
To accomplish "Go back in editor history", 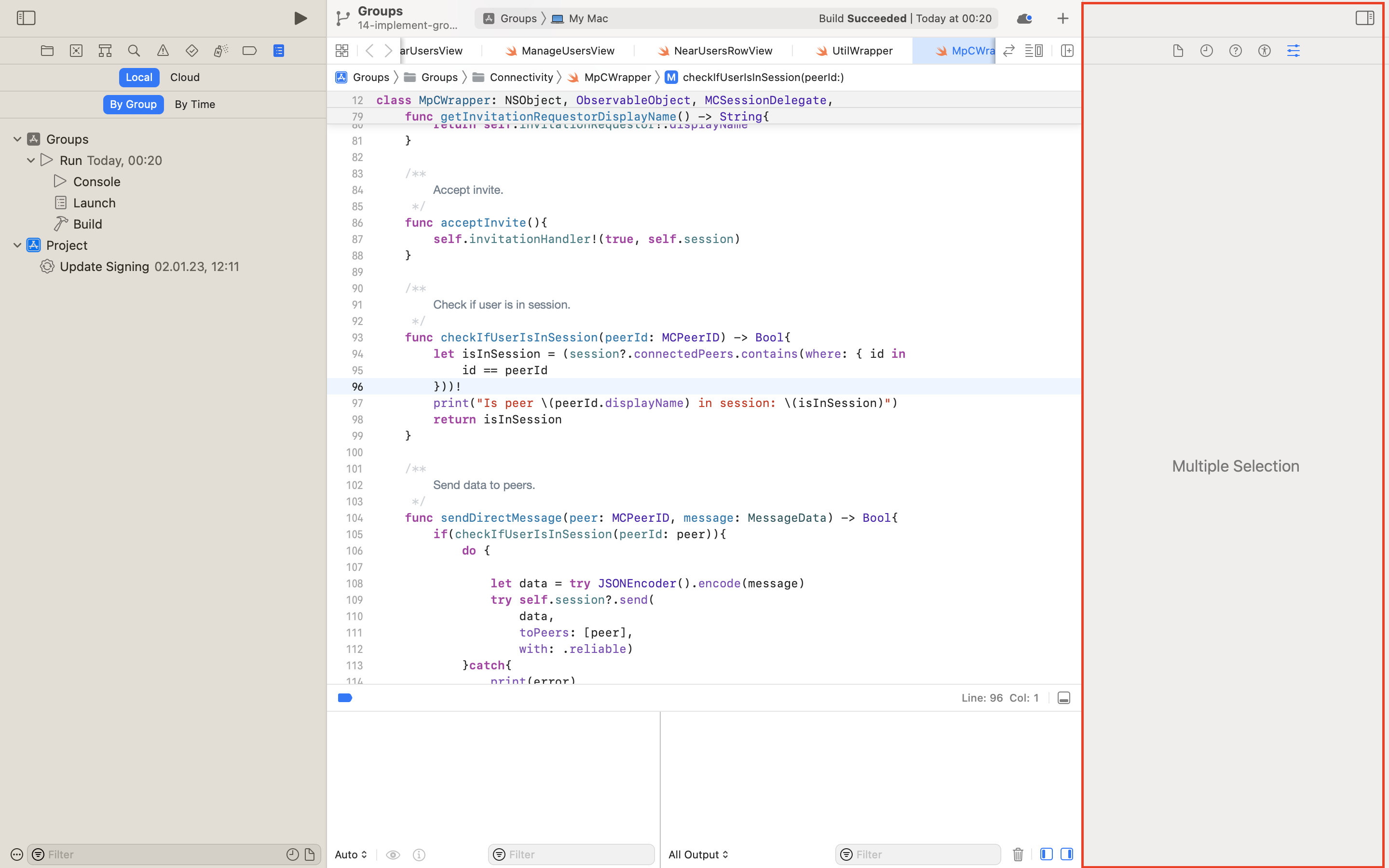I will click(x=369, y=51).
